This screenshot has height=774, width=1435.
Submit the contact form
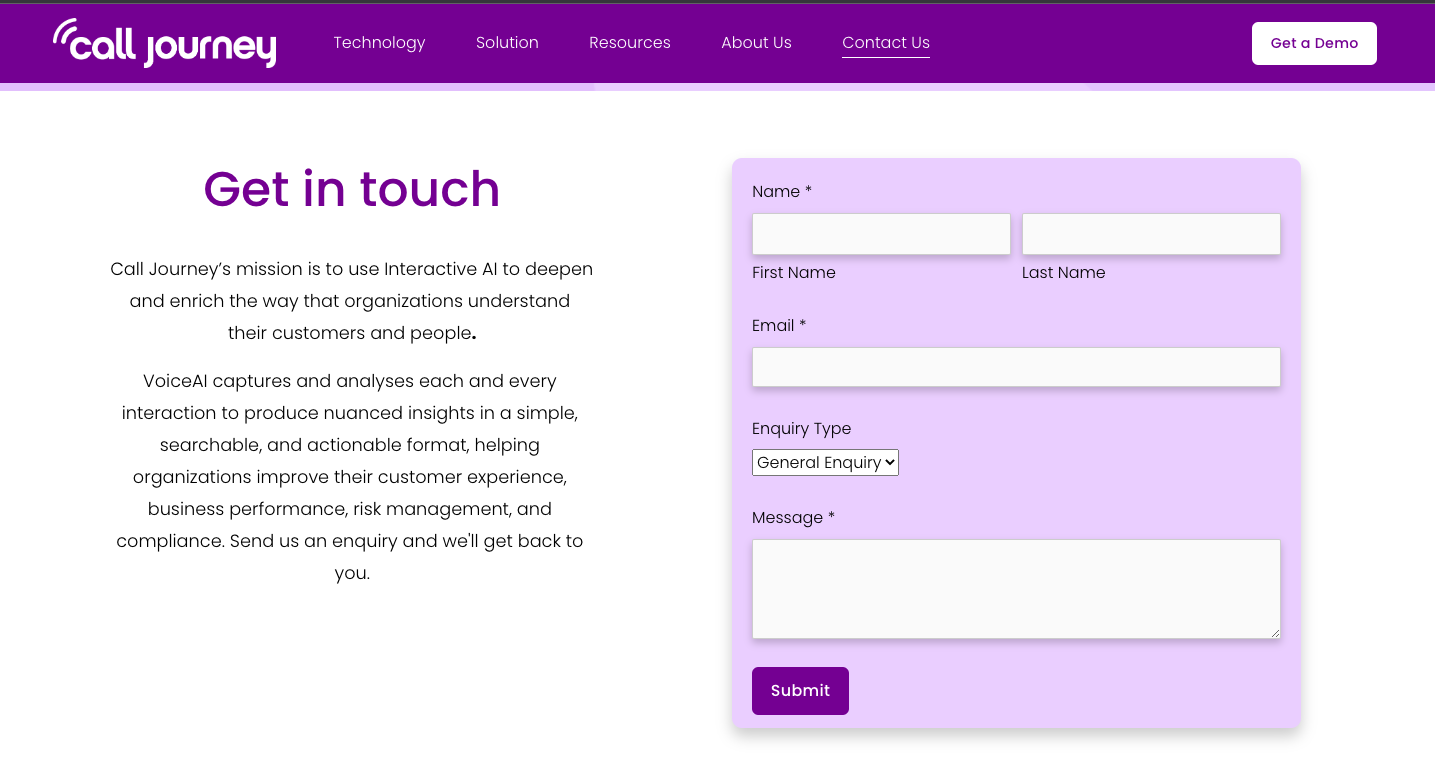coord(800,691)
